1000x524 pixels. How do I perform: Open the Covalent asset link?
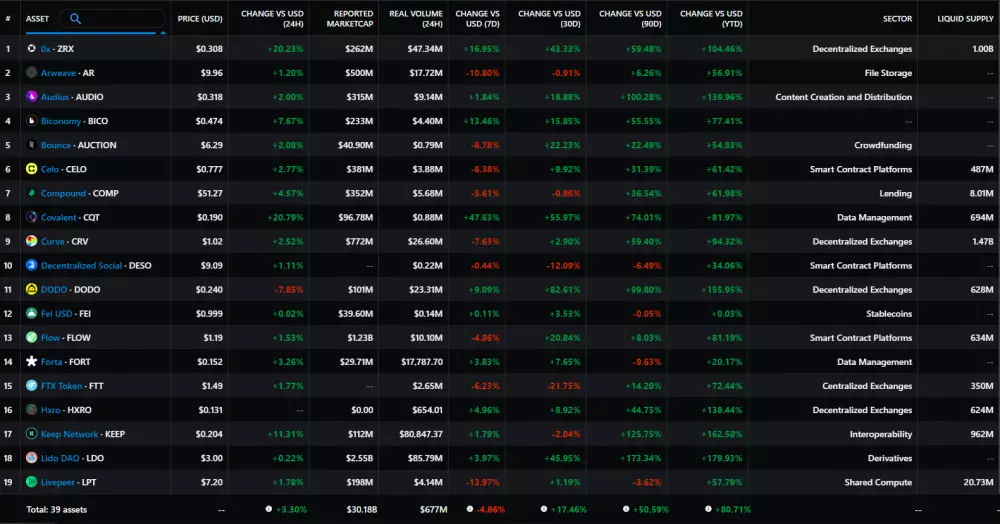(x=59, y=217)
